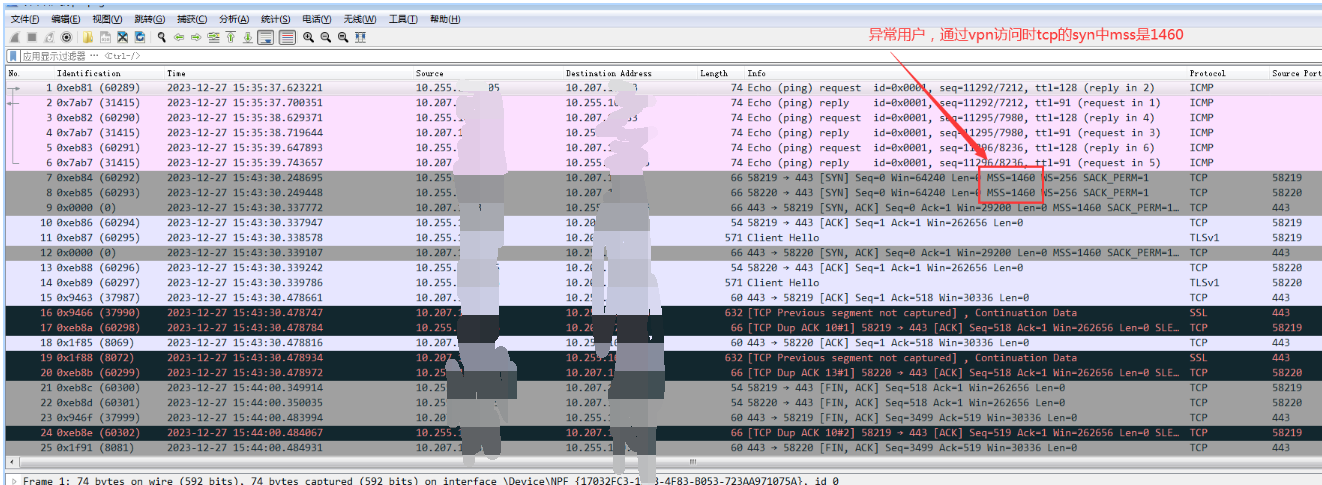Reload the capture file

pyautogui.click(x=140, y=37)
